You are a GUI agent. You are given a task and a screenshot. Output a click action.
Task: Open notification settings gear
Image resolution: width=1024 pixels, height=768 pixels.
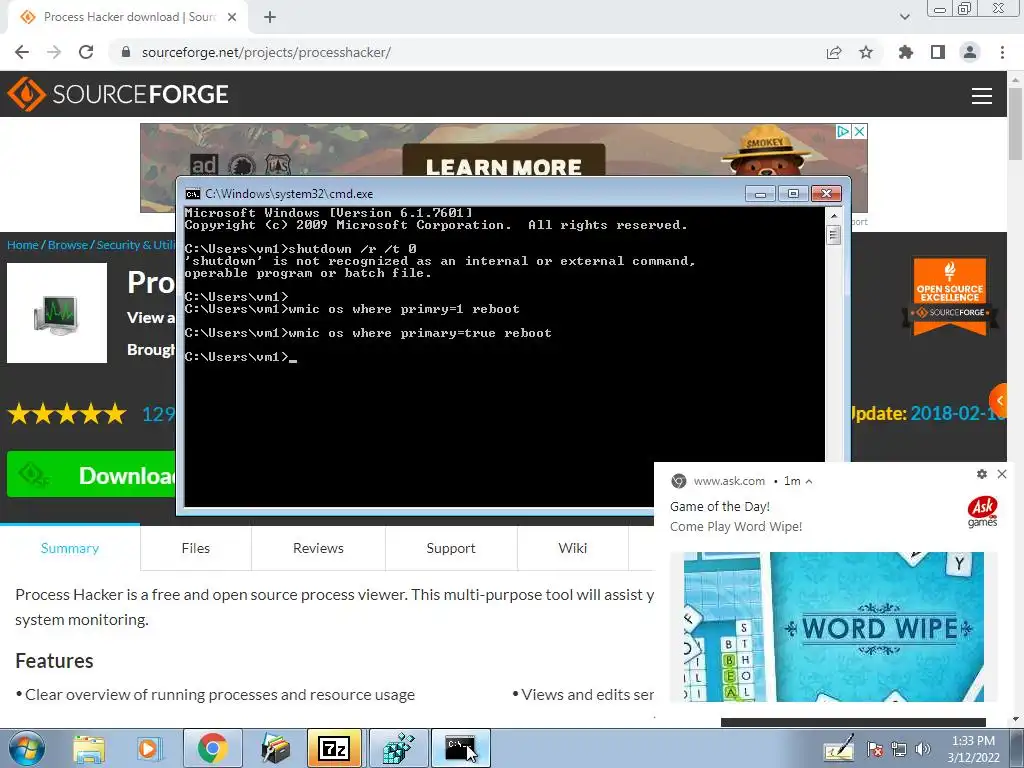pos(982,474)
